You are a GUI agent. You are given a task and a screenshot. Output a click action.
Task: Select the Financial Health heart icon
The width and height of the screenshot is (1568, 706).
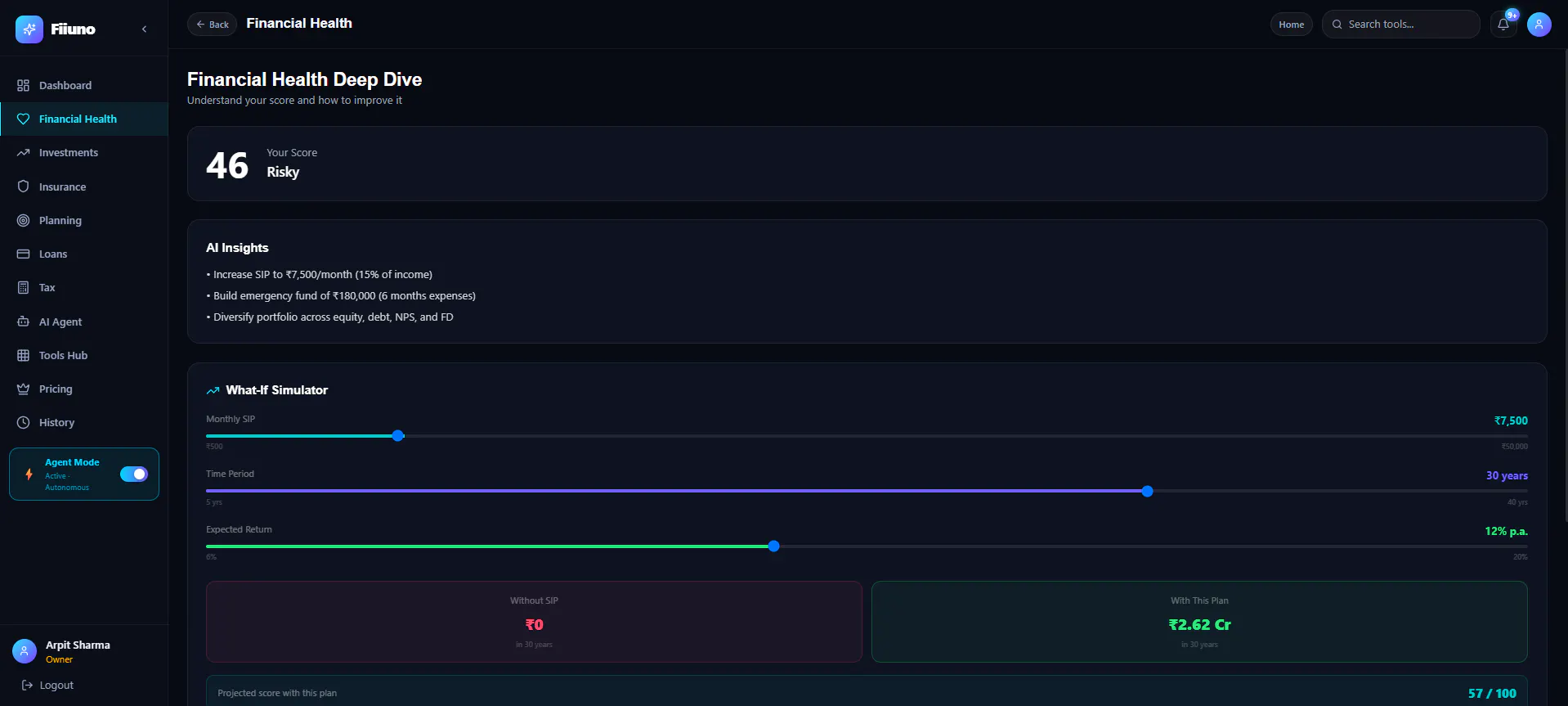[23, 119]
